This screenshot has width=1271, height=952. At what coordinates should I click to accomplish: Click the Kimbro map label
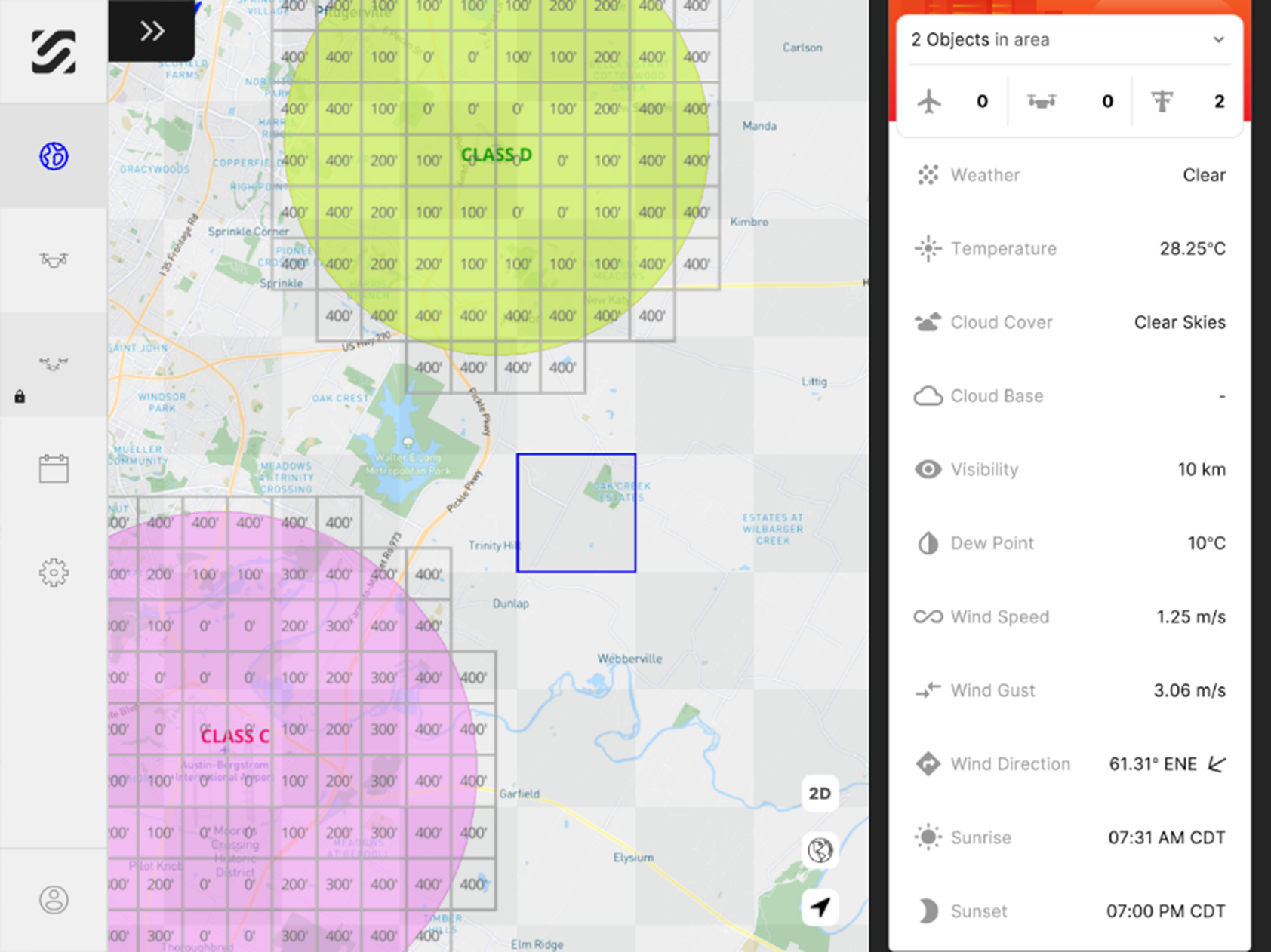coord(749,222)
